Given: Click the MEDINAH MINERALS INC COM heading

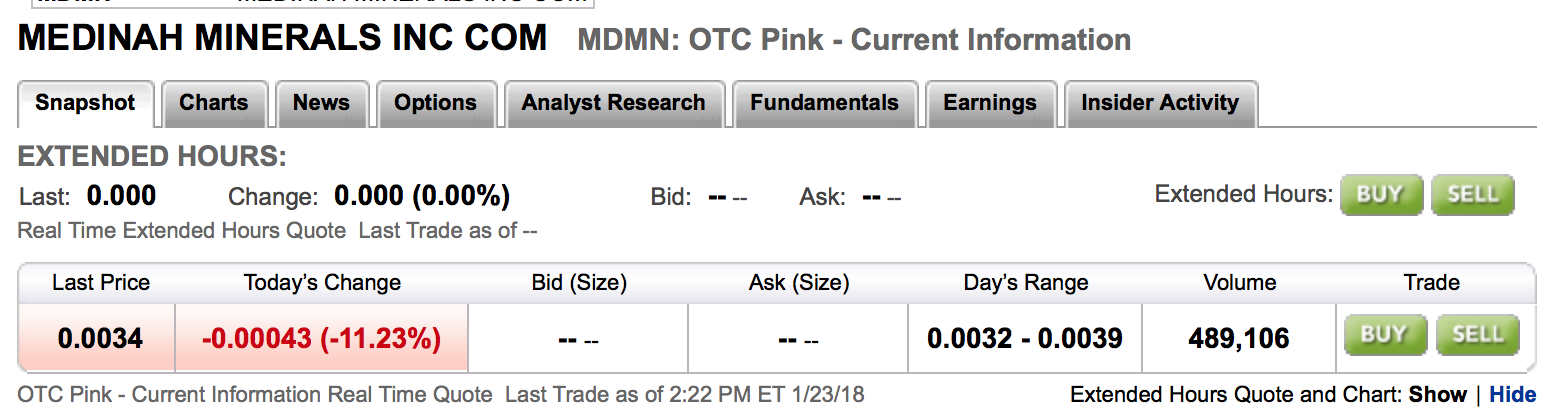Looking at the screenshot, I should tap(283, 38).
